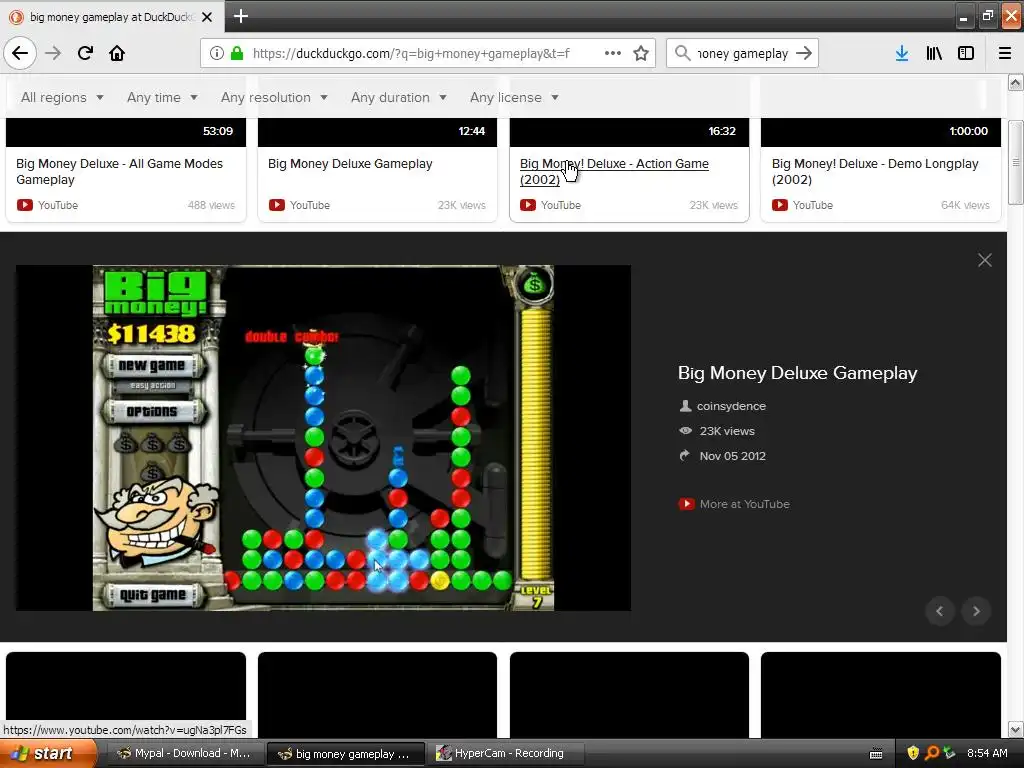Open Big Money! Deluxe - Action Game (2002)
Image resolution: width=1024 pixels, height=768 pixels.
pos(614,171)
